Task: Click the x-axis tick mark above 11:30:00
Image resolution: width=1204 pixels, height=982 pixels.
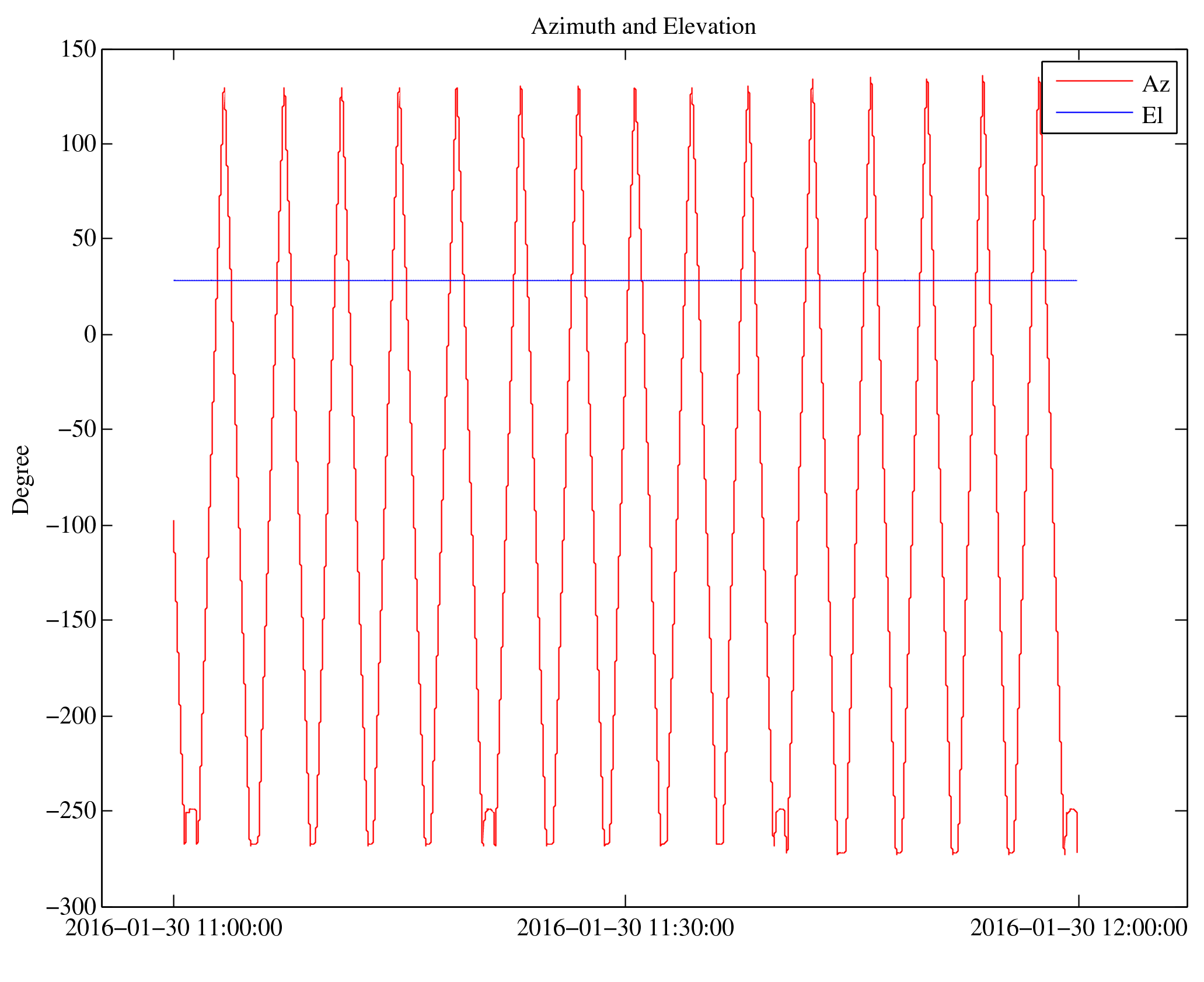Action: tap(625, 900)
